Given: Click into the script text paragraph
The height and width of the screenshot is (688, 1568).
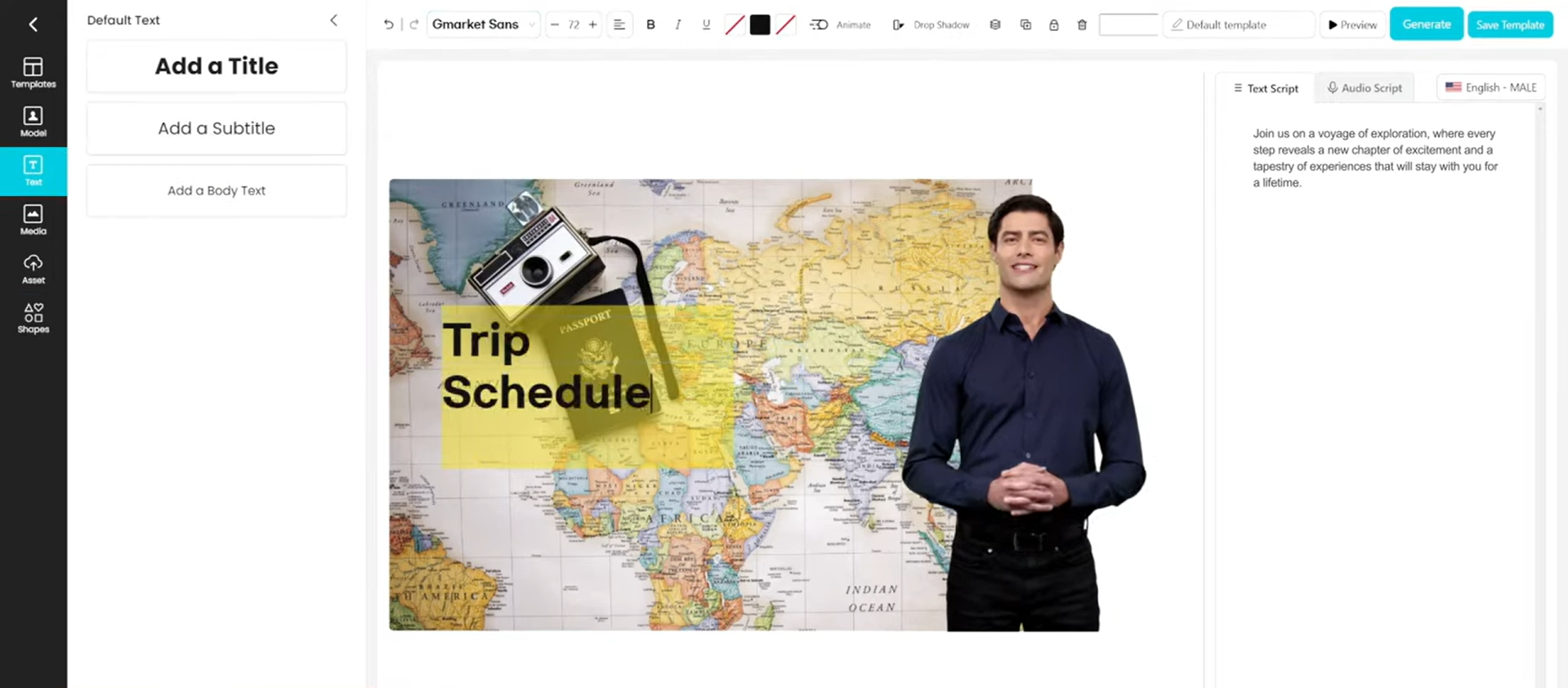Looking at the screenshot, I should point(1375,158).
